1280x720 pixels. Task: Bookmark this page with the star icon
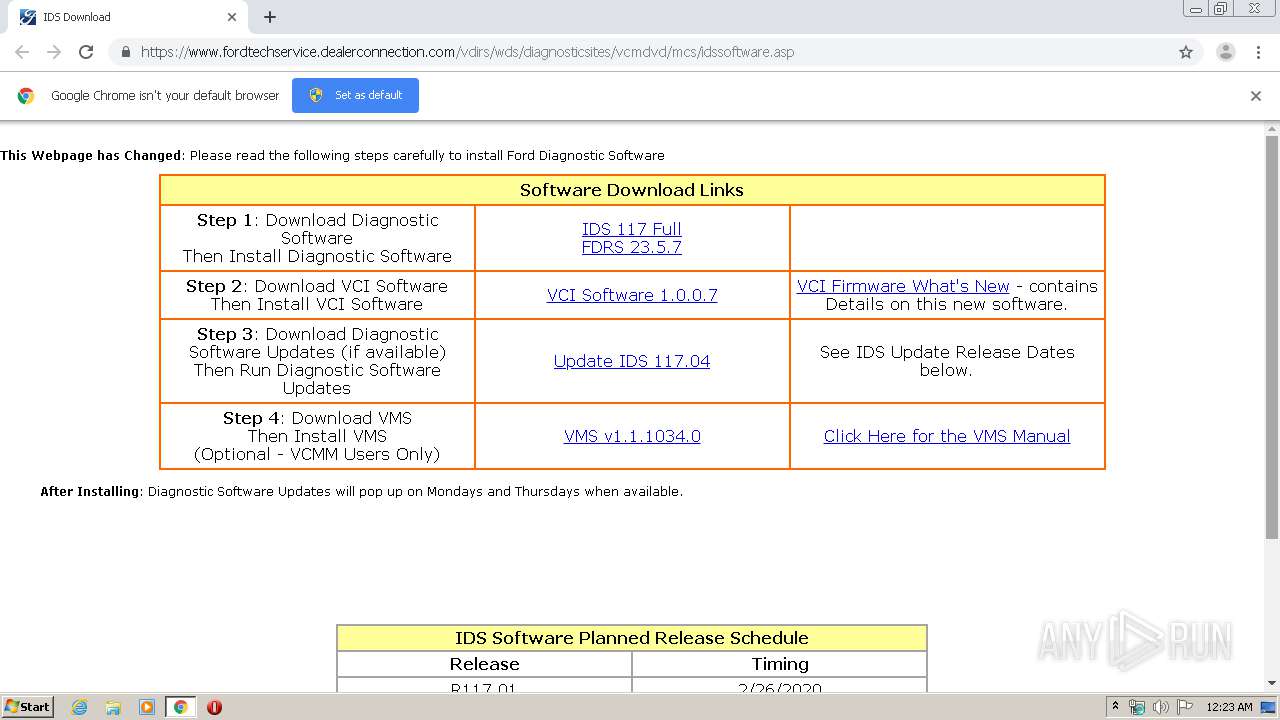click(x=1186, y=52)
